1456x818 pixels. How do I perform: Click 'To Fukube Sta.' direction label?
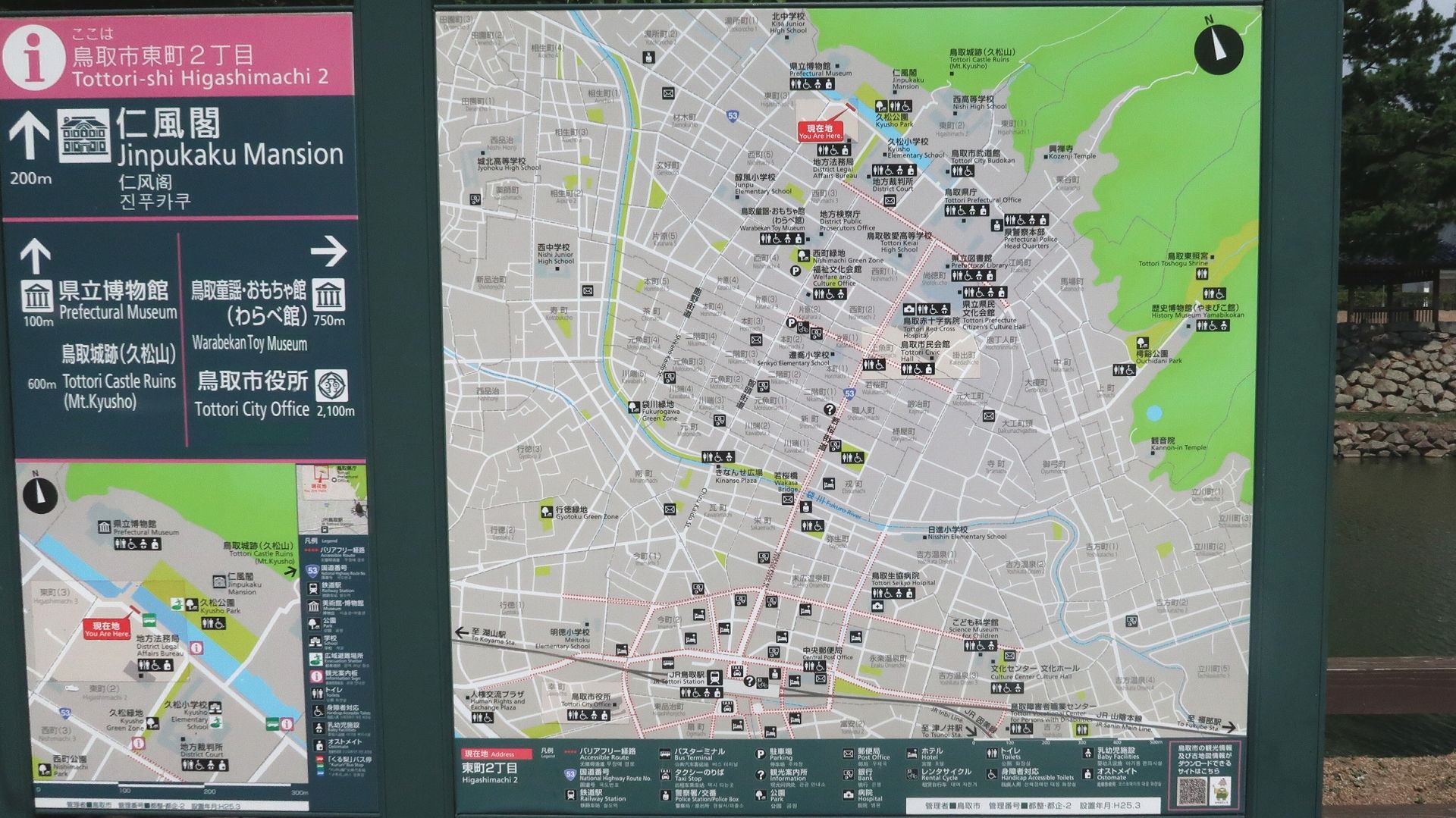point(1199,727)
